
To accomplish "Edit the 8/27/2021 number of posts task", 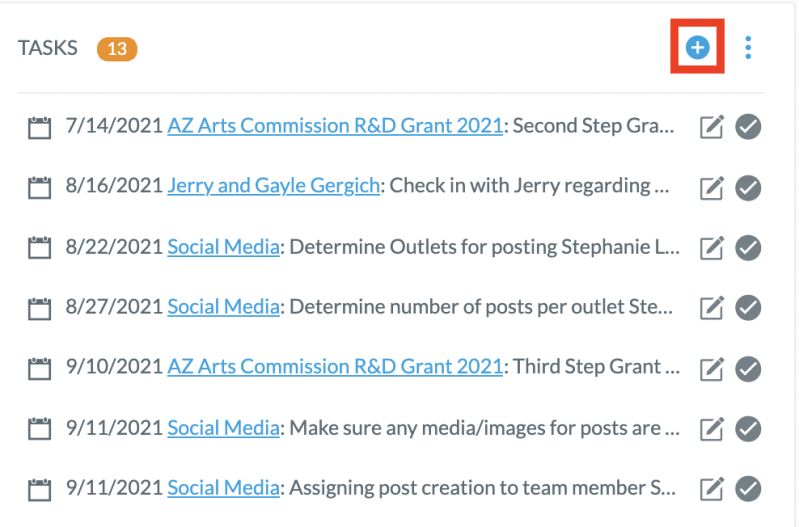I will [711, 307].
